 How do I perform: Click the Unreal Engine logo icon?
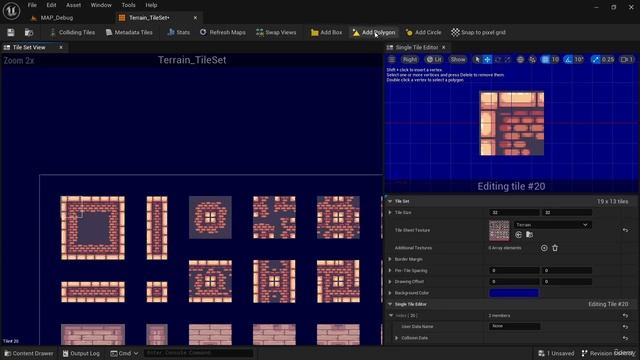(11, 11)
